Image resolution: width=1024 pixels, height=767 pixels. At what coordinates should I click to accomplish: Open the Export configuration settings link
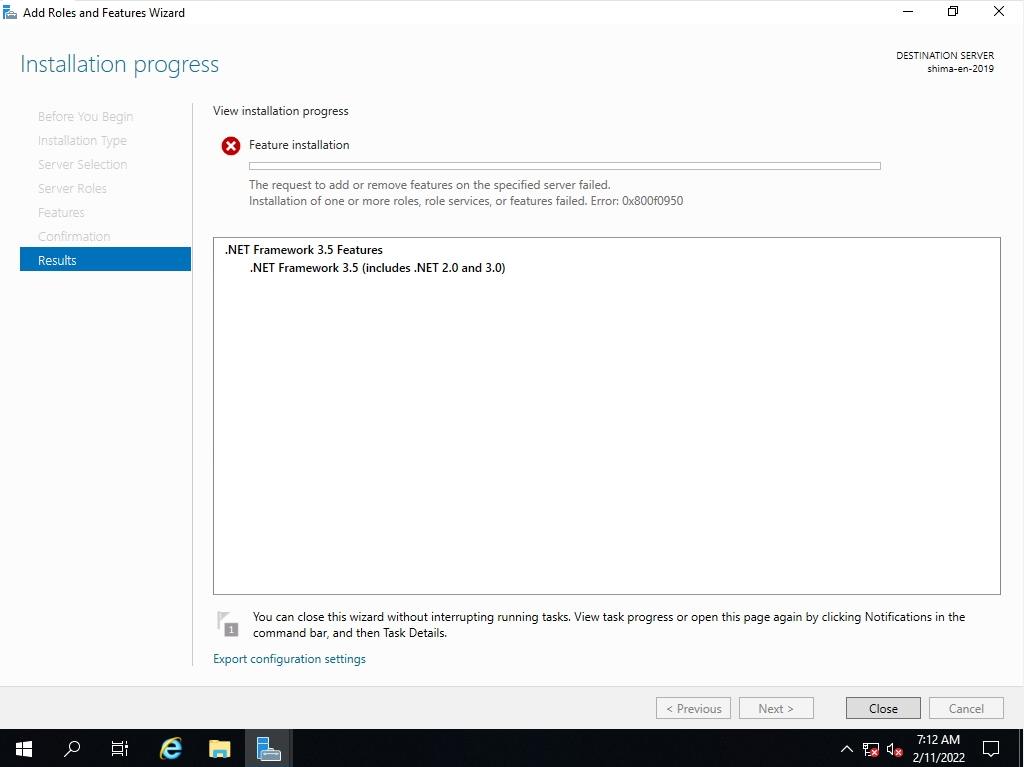click(289, 659)
